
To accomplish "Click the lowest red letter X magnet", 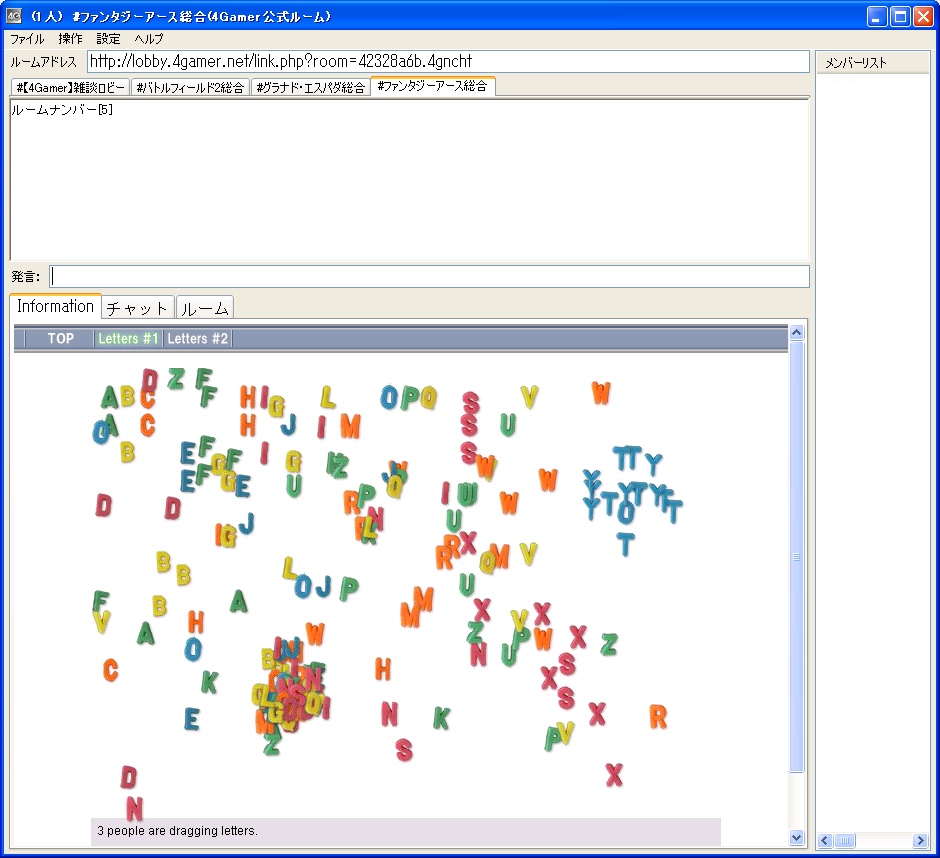I will pos(614,775).
